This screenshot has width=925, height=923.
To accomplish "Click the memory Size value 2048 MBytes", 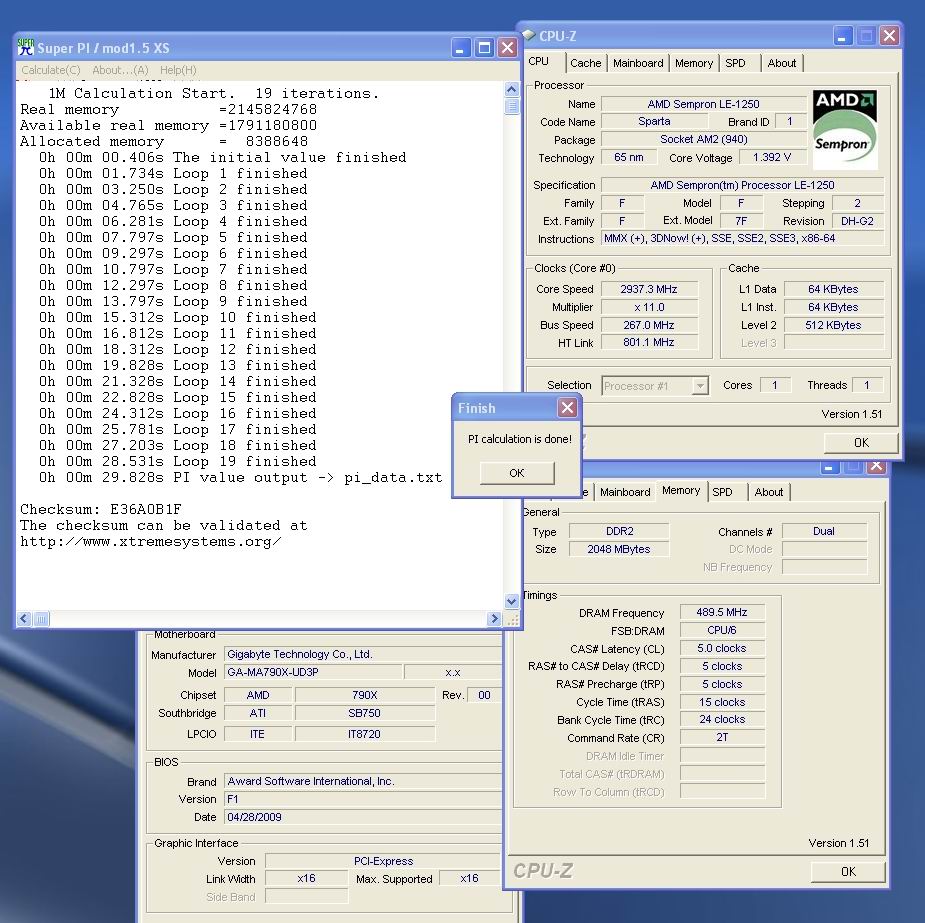I will [x=619, y=549].
